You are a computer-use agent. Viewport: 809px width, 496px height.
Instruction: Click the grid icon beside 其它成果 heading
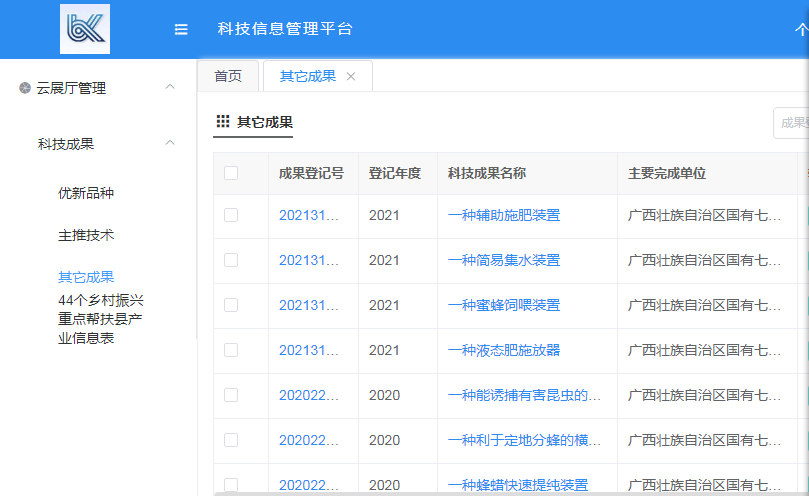223,122
